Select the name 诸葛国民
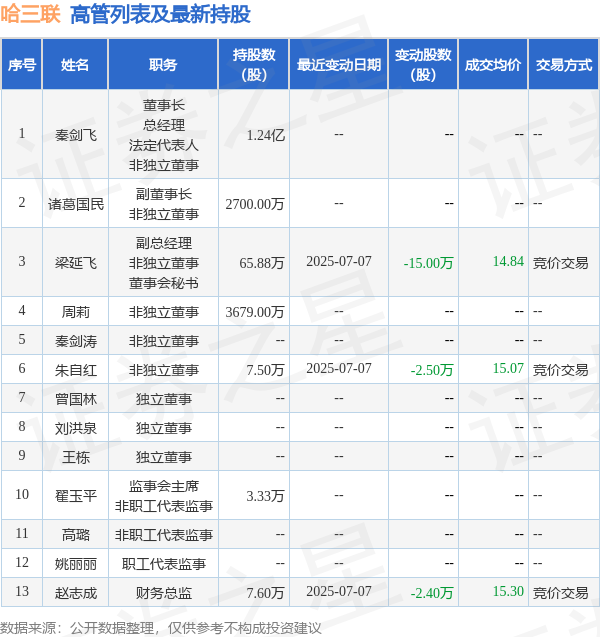Screen dimensions: 600x637 pos(76,204)
